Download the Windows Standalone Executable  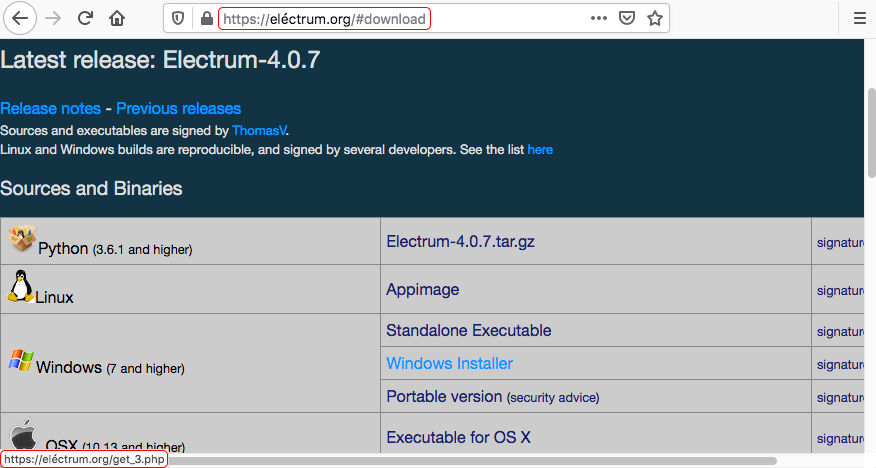[x=469, y=330]
